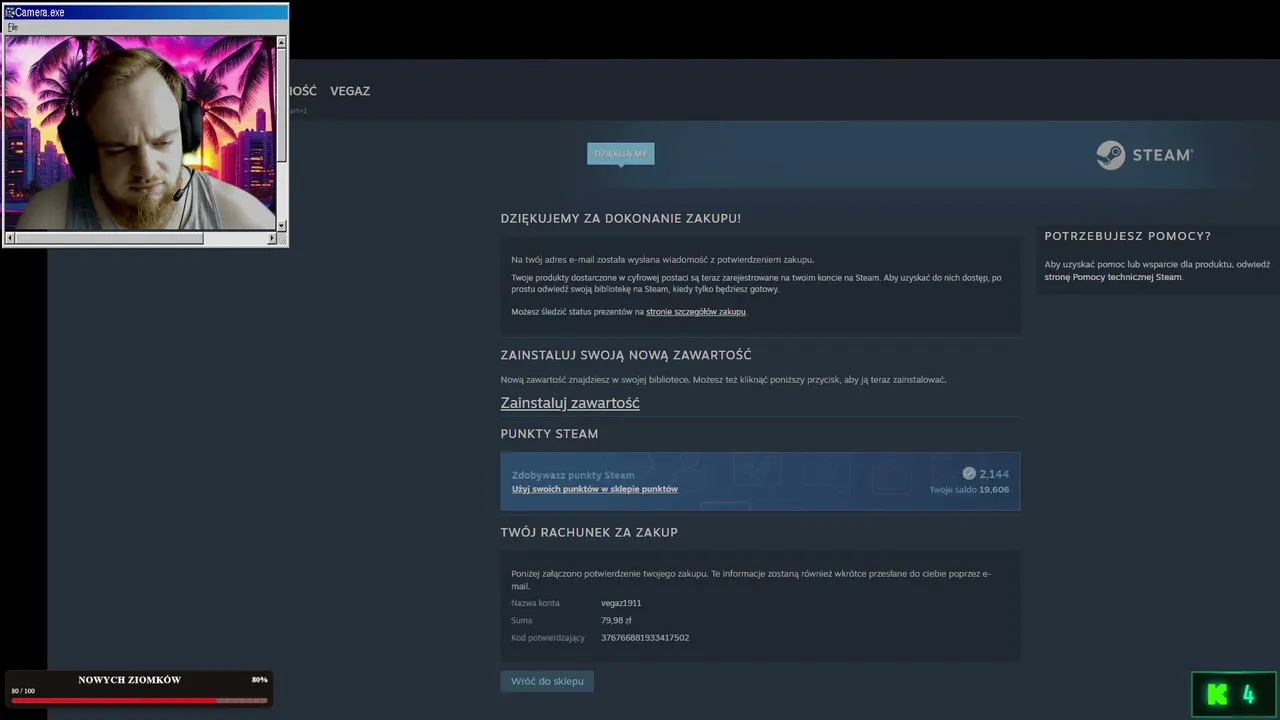Click the confirmation code 376766881933417502
Screen dimensions: 1280x720
pyautogui.click(x=645, y=637)
